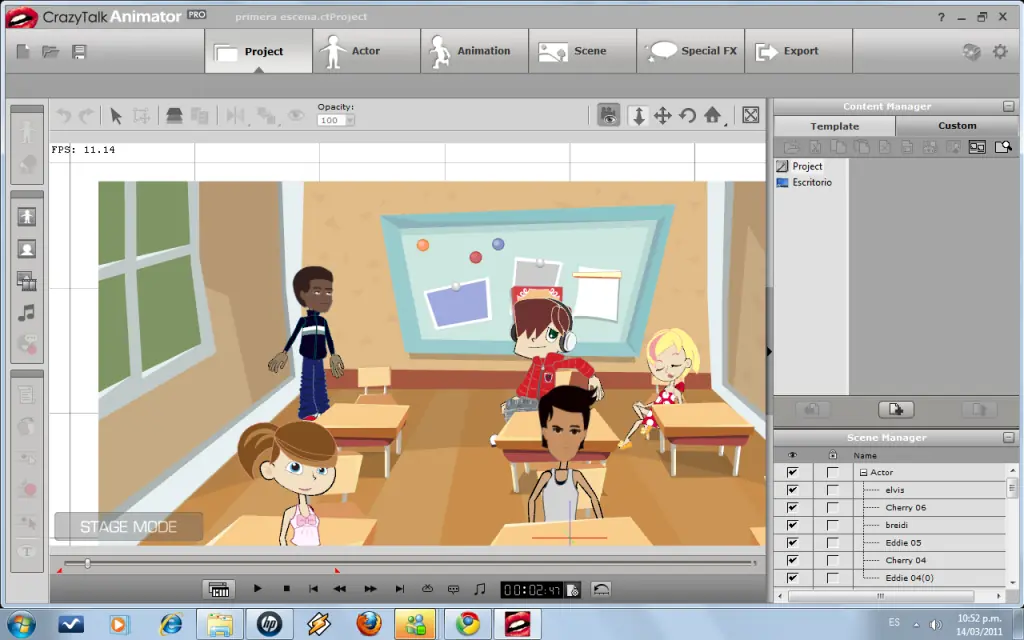
Task: Select the arrow pointer tool
Action: click(116, 116)
